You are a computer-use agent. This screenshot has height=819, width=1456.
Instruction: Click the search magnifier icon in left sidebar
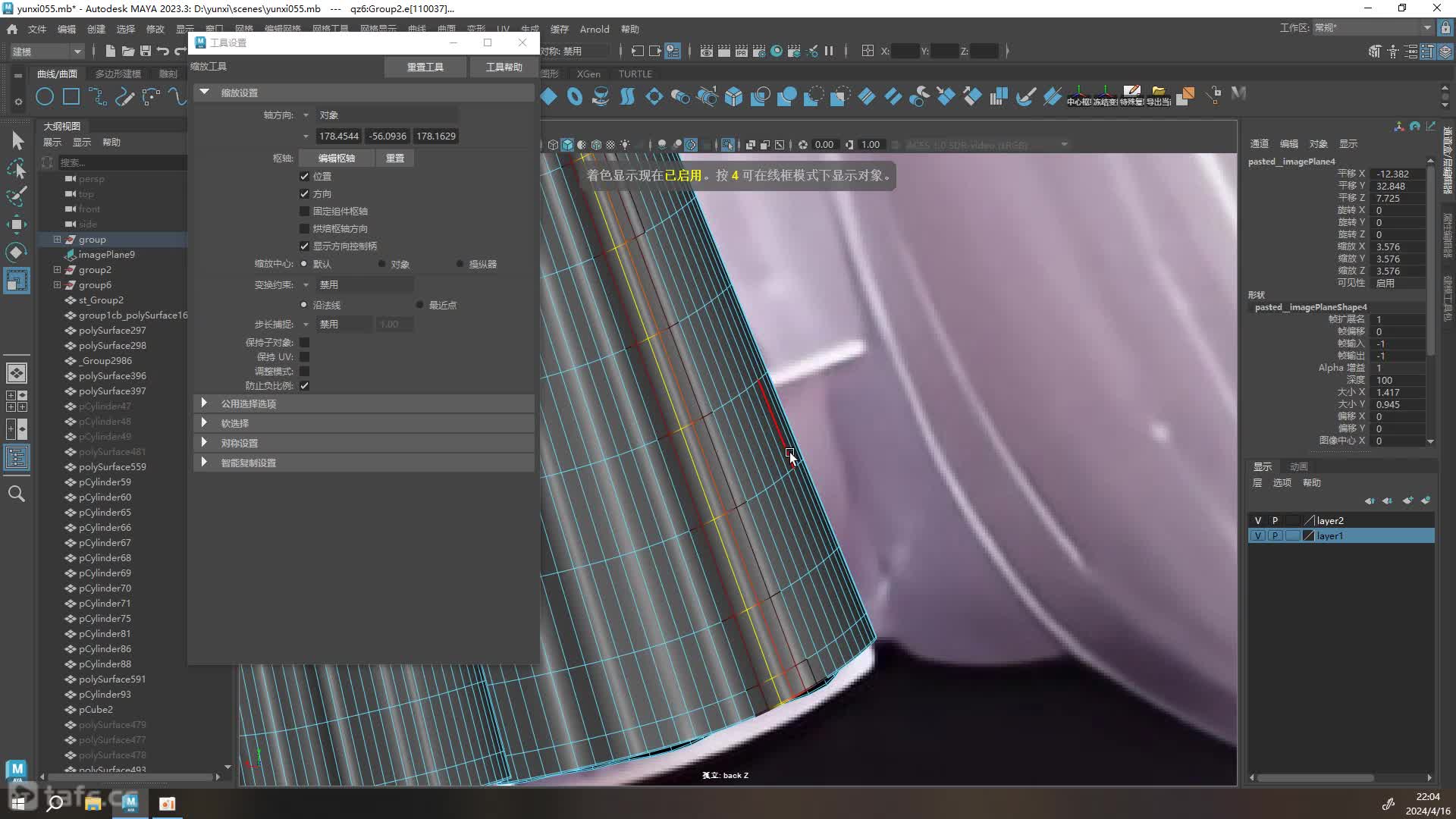tap(17, 494)
